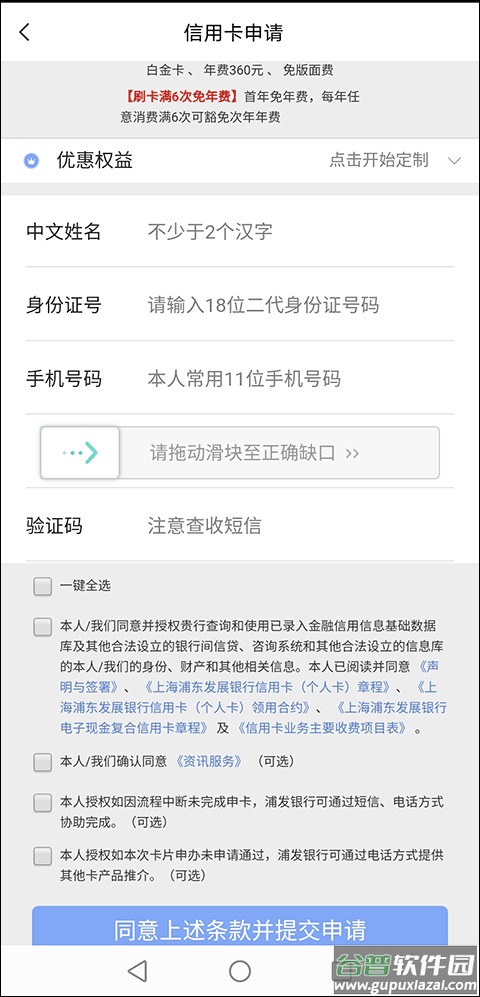Tap the blue crown icon beside 优惠权益
Image resolution: width=480 pixels, height=997 pixels.
pos(32,161)
